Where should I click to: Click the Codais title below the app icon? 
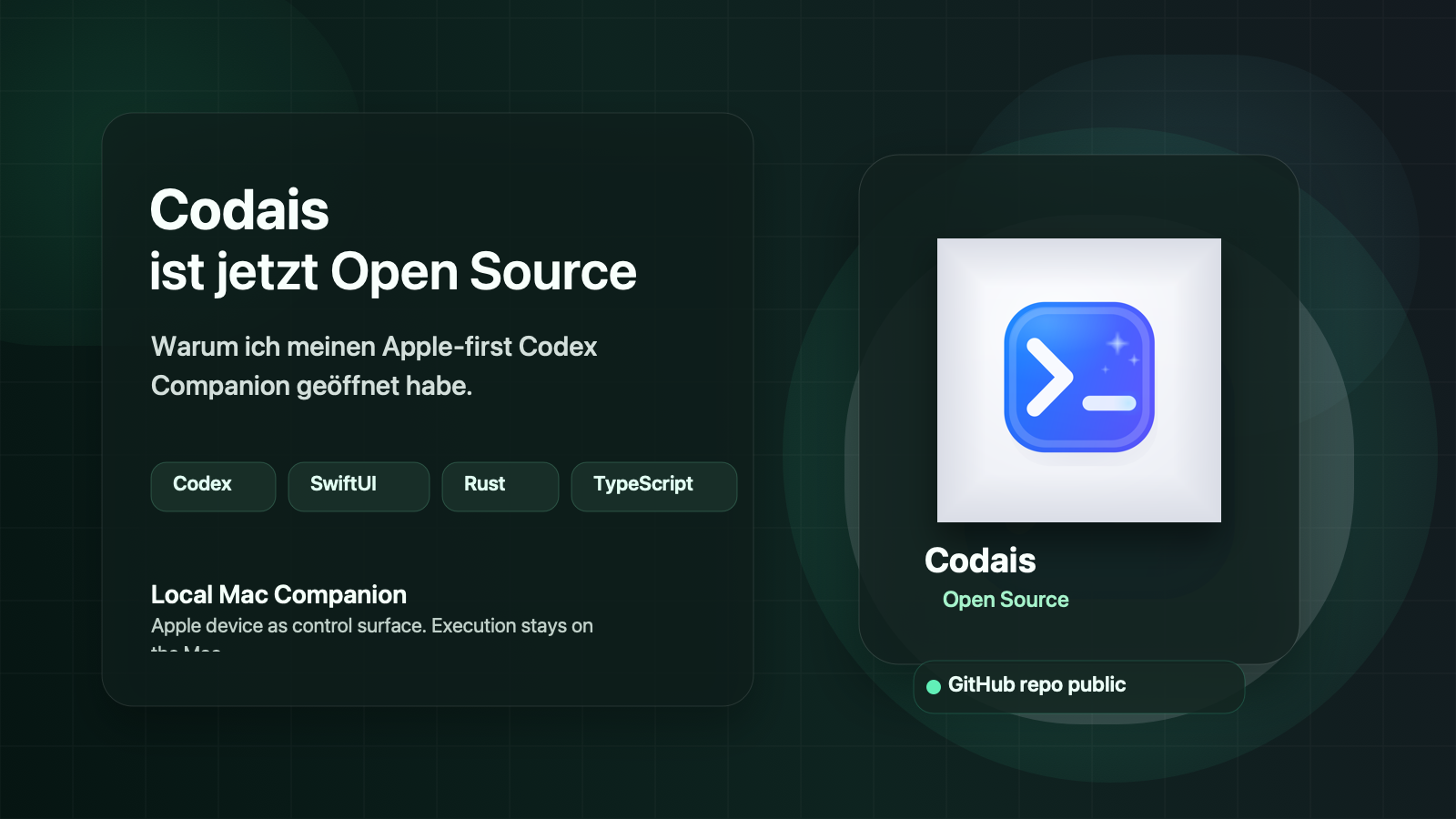point(980,561)
